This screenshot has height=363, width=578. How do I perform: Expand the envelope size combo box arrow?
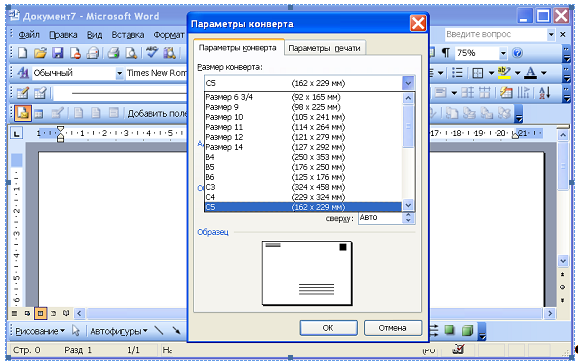coord(408,83)
